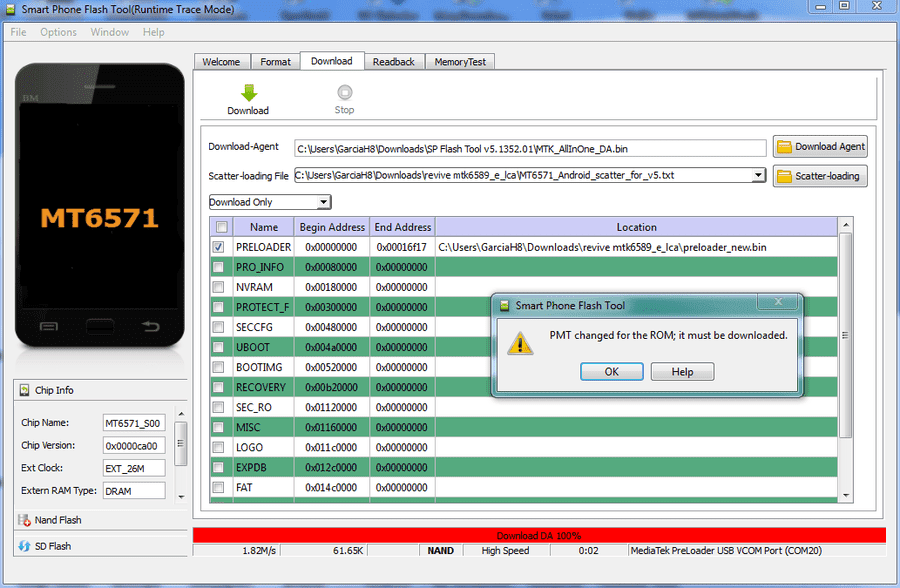This screenshot has height=588, width=900.
Task: Click the Download Agent button
Action: [x=820, y=146]
